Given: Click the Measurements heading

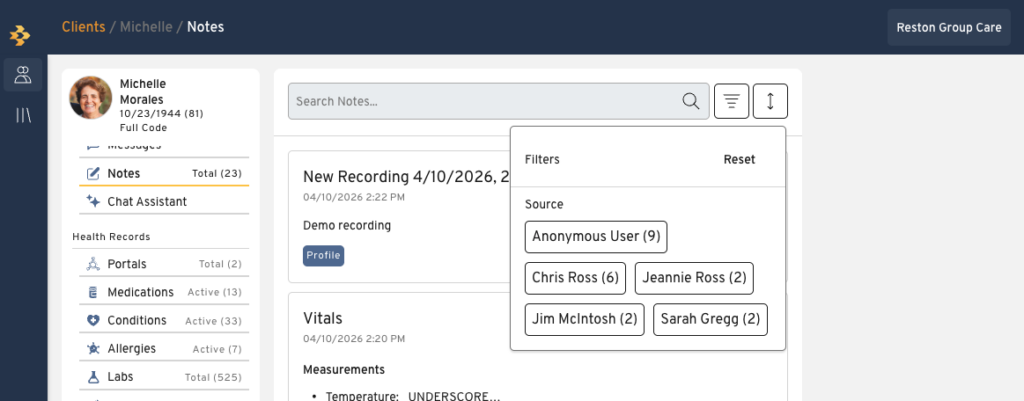Looking at the screenshot, I should coord(344,370).
